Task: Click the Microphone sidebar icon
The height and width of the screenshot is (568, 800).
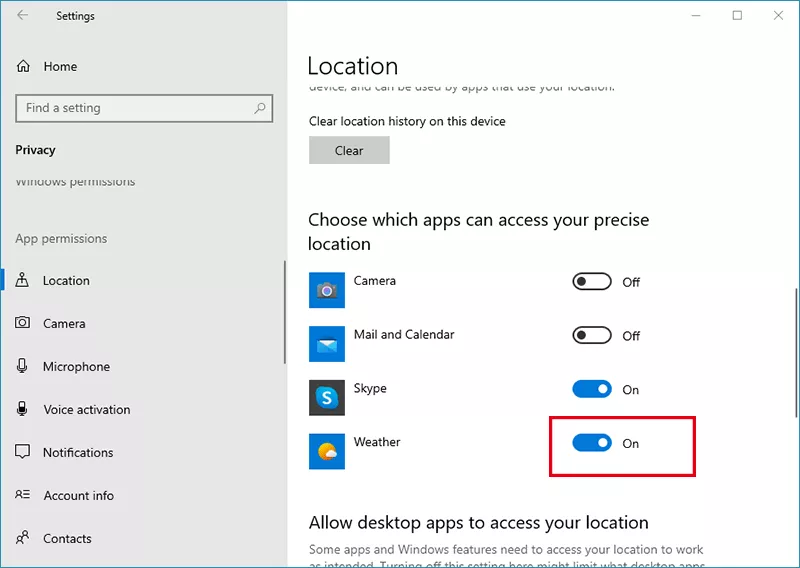Action: (x=22, y=365)
